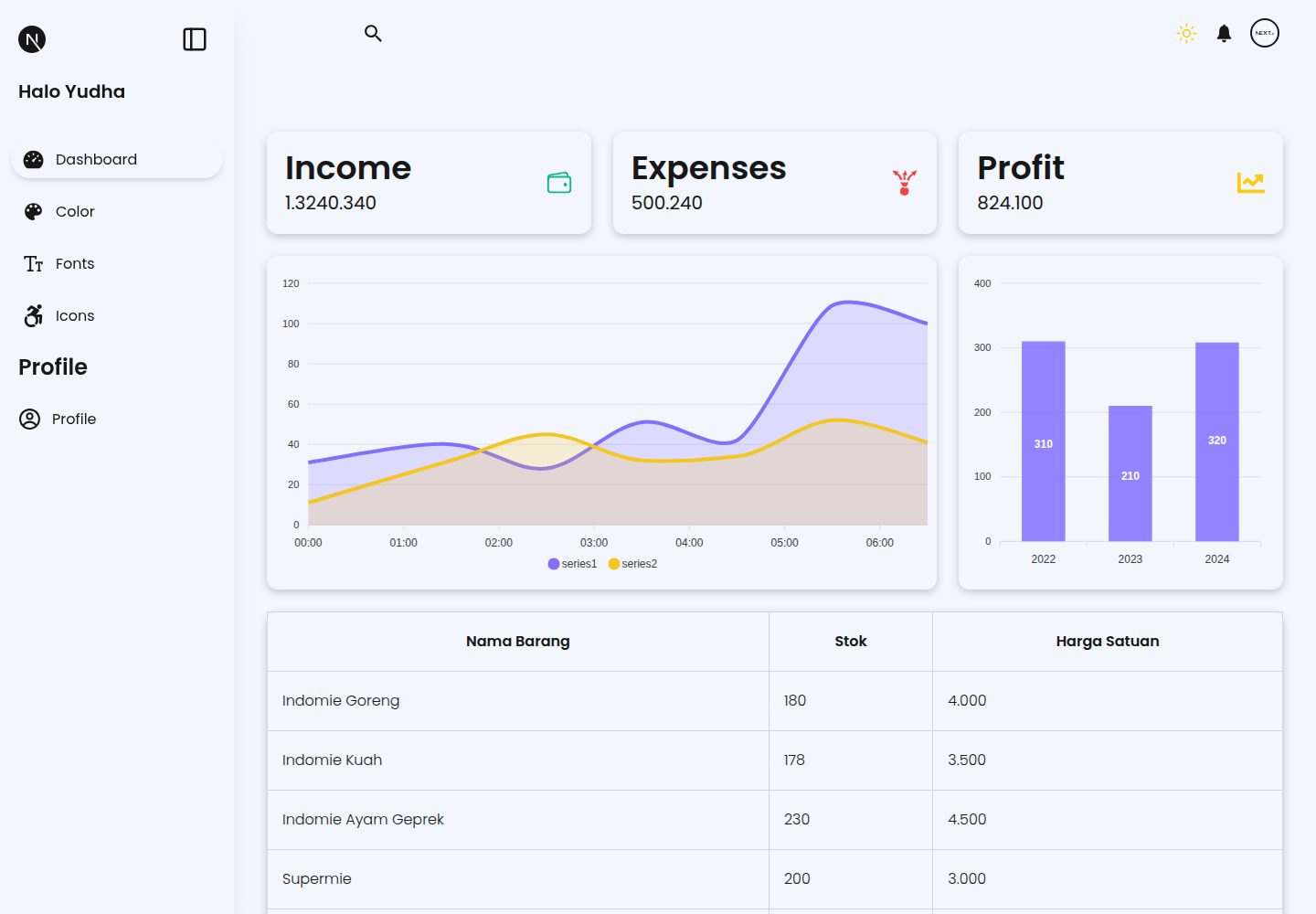Click the Nama Barang column header
1316x914 pixels.
pos(518,642)
